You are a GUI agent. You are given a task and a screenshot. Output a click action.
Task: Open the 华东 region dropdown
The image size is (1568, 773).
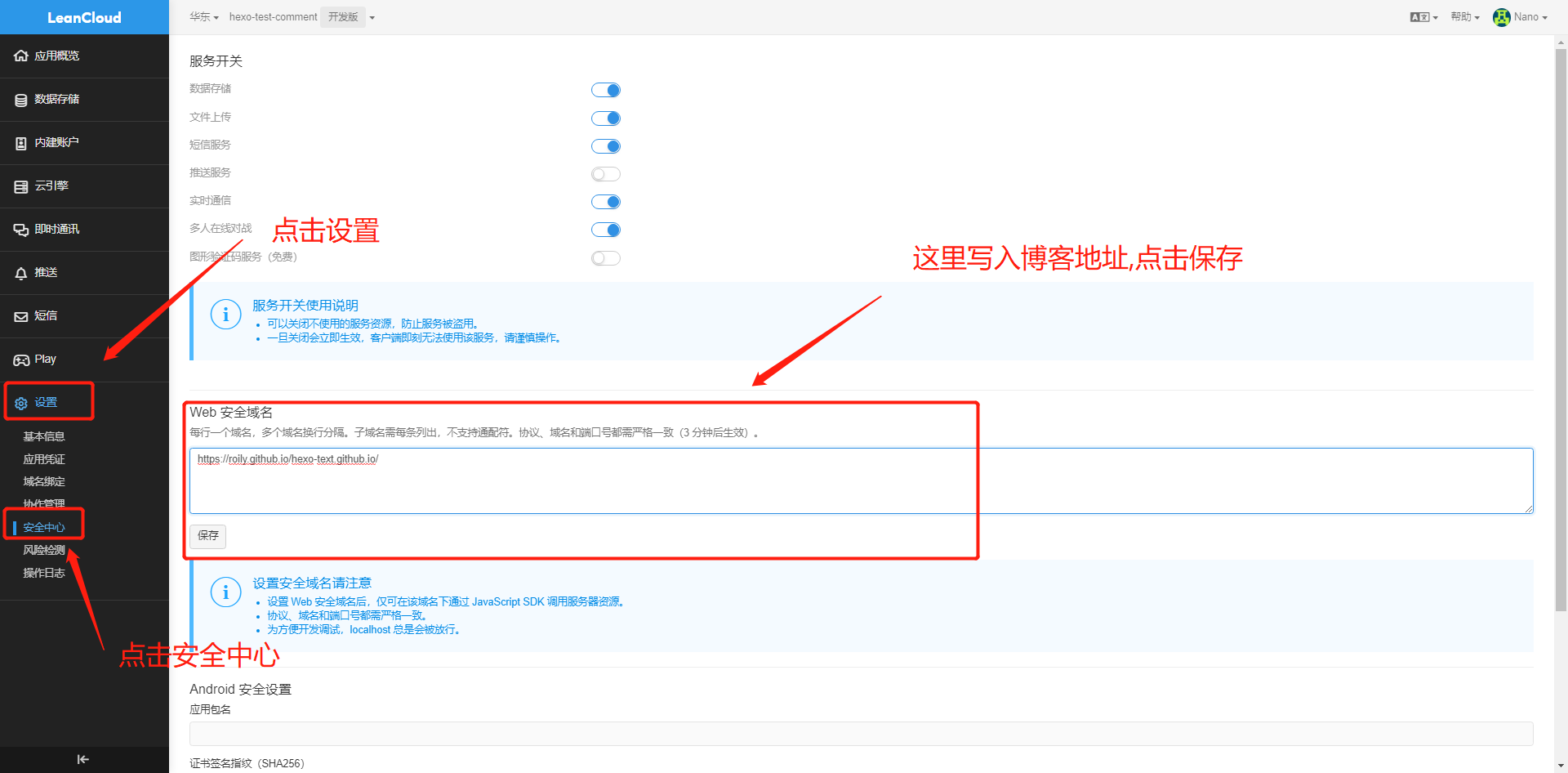click(204, 17)
